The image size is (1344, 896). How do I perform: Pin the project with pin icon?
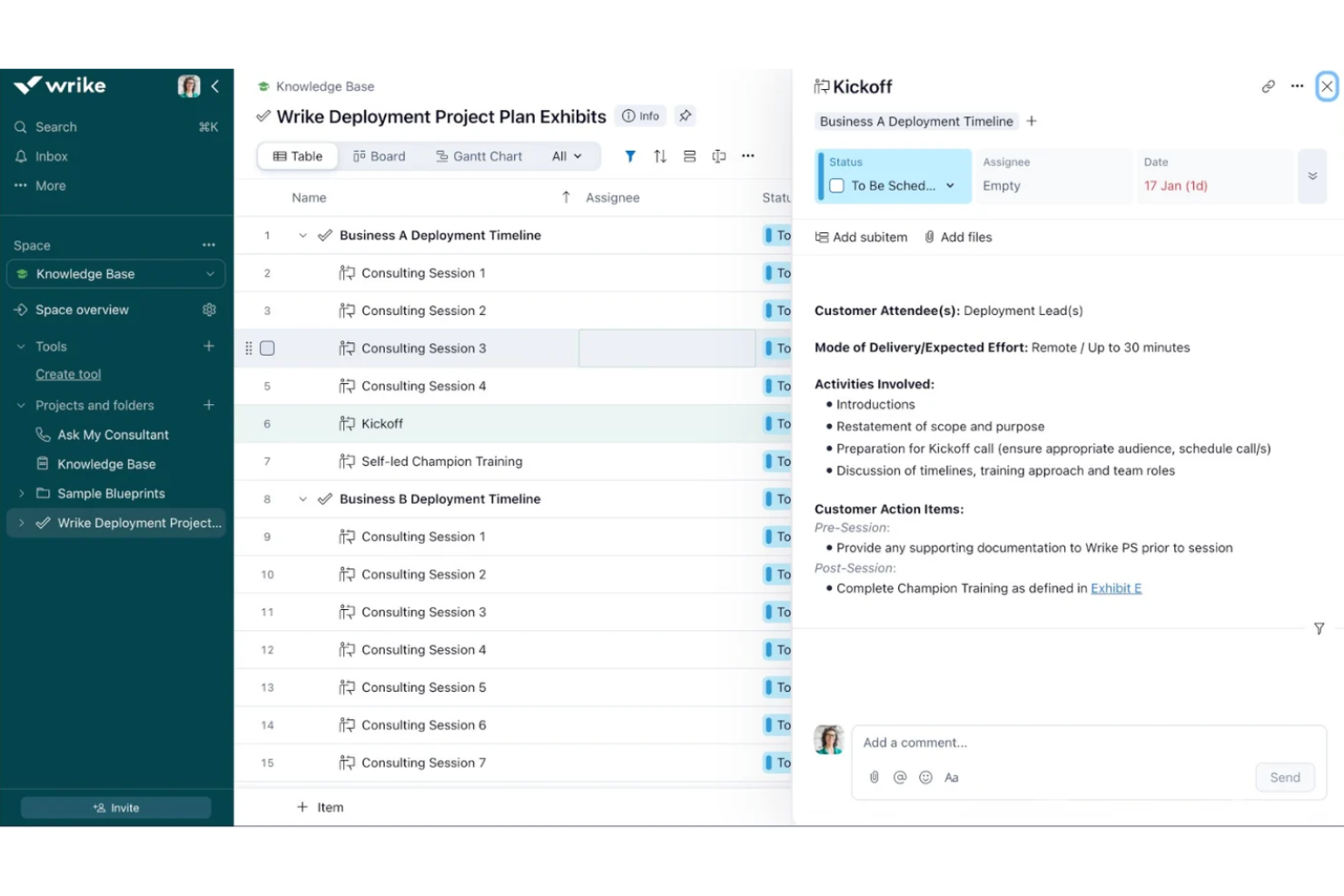click(686, 116)
